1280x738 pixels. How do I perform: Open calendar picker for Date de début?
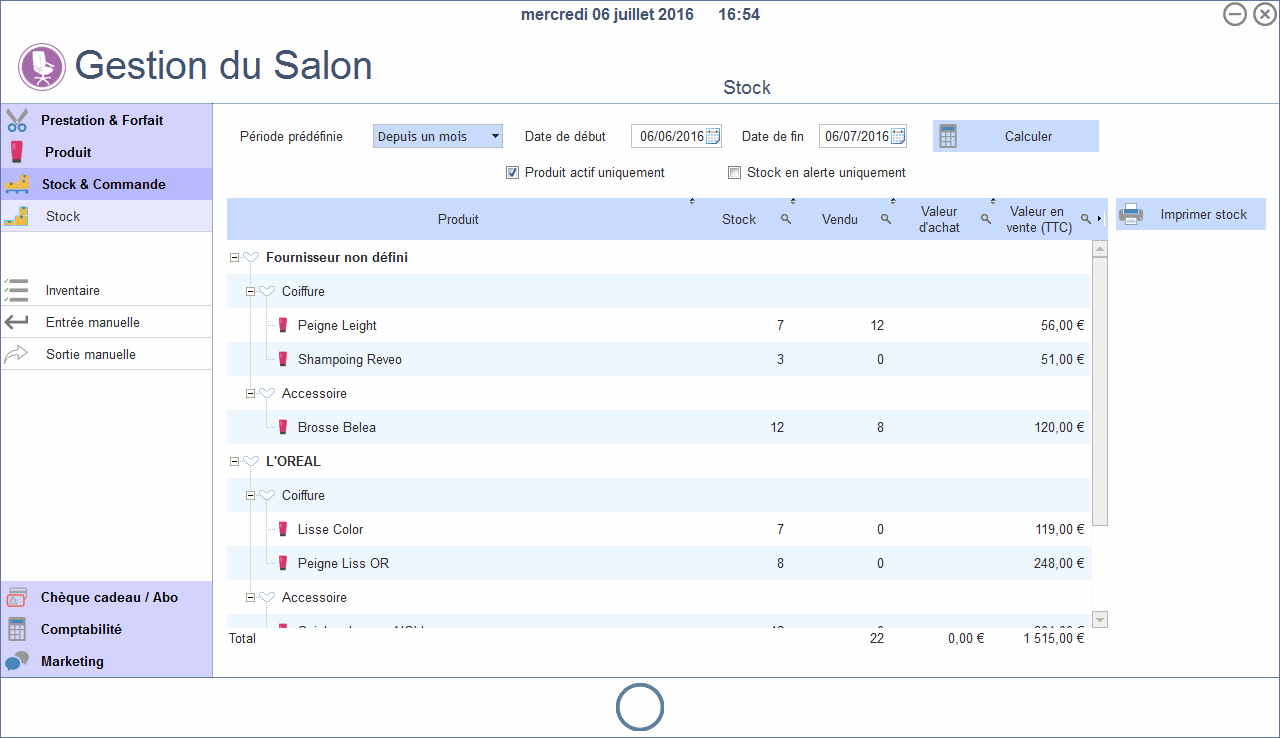click(713, 137)
